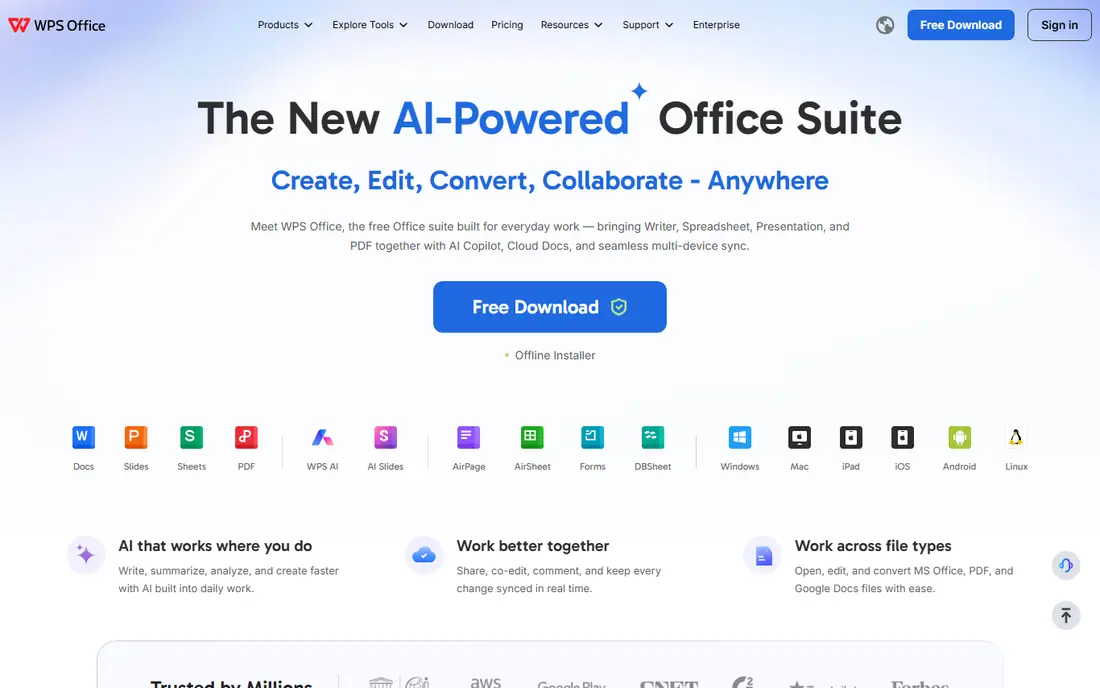The image size is (1100, 688).
Task: Open the DBSheet icon
Action: tap(652, 438)
